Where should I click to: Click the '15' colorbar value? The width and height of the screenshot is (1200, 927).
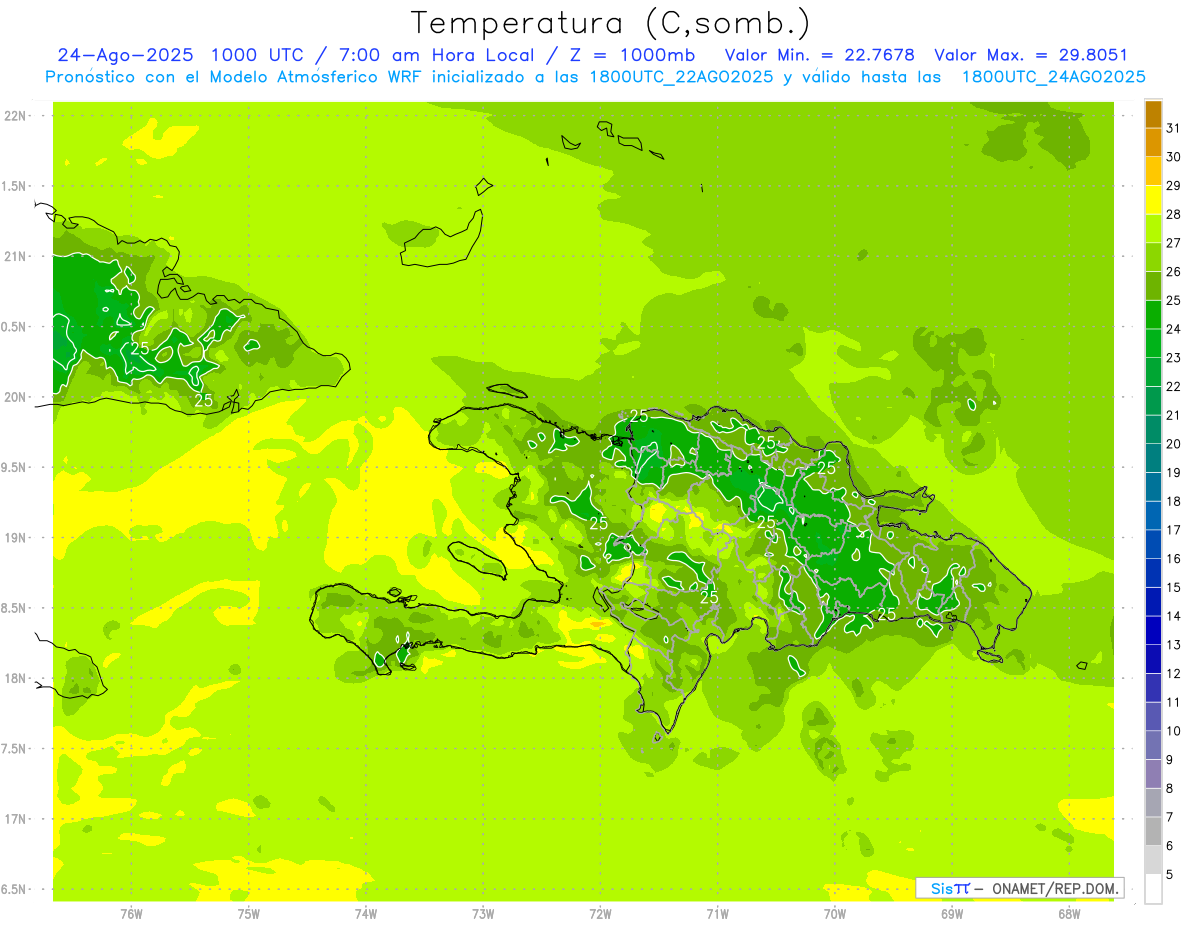pos(1174,587)
